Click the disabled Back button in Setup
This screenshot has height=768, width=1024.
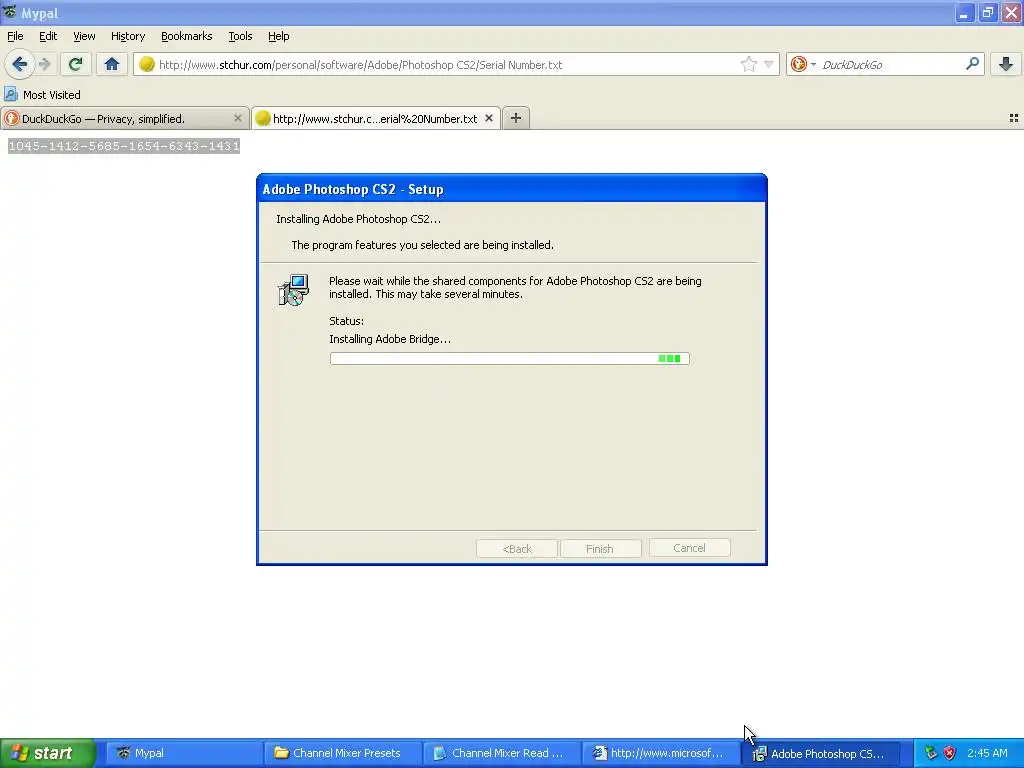pyautogui.click(x=517, y=549)
